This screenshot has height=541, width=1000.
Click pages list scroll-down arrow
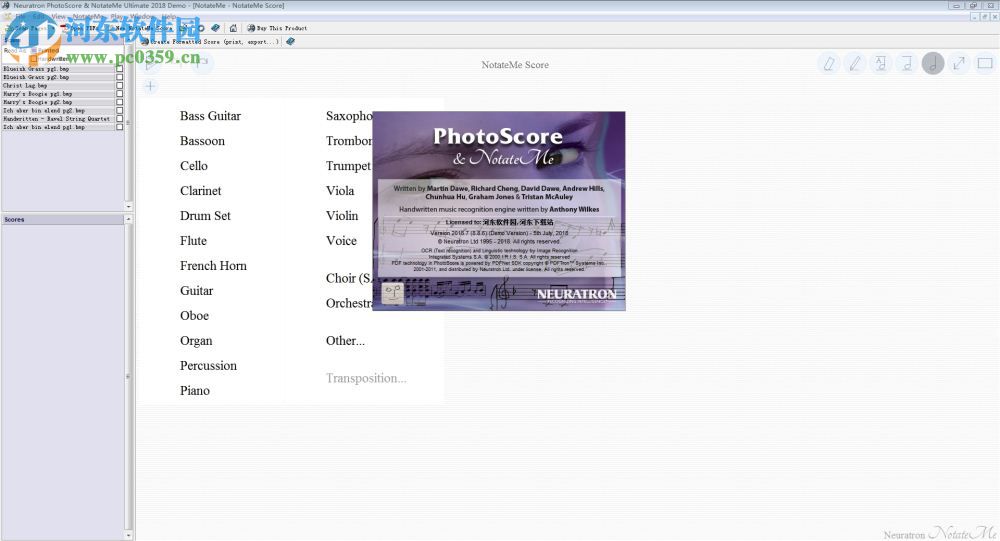[x=129, y=206]
